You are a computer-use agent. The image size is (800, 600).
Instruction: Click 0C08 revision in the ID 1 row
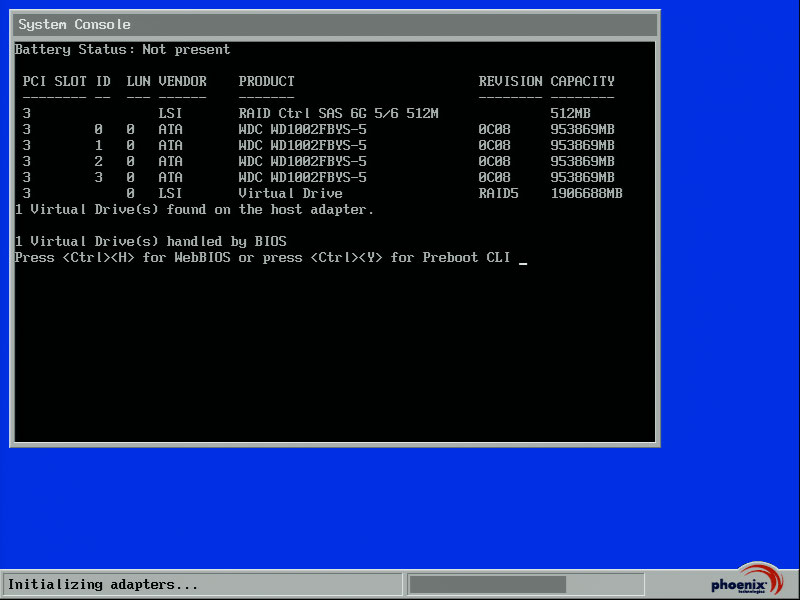494,145
